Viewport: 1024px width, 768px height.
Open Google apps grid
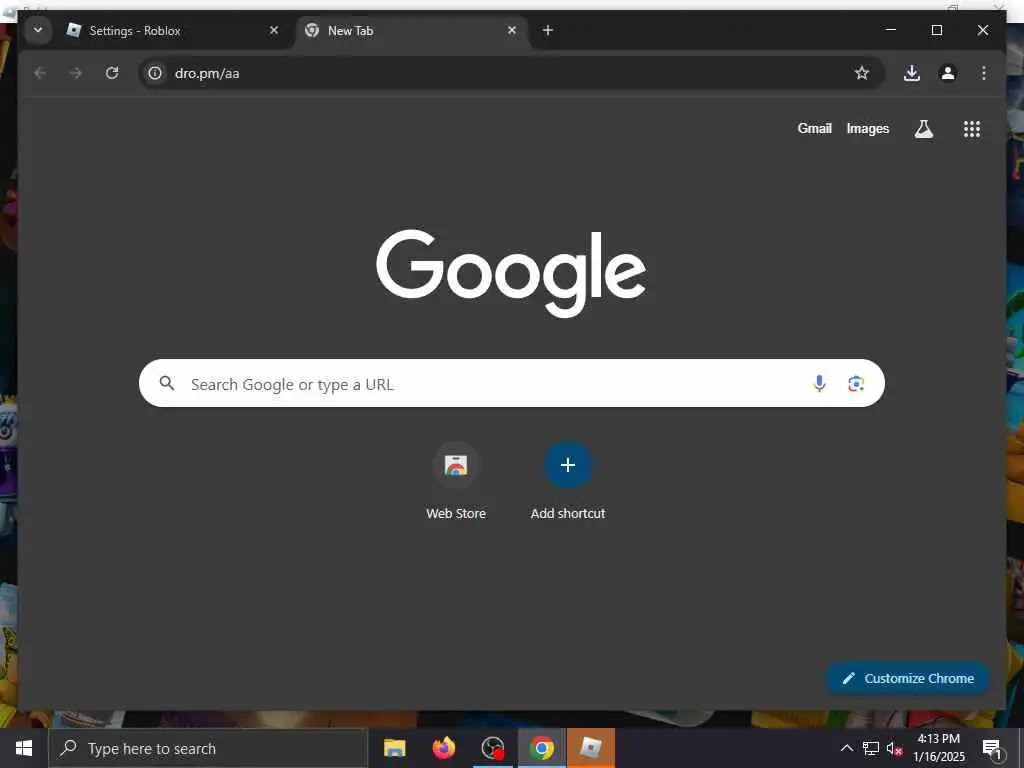pyautogui.click(x=972, y=129)
